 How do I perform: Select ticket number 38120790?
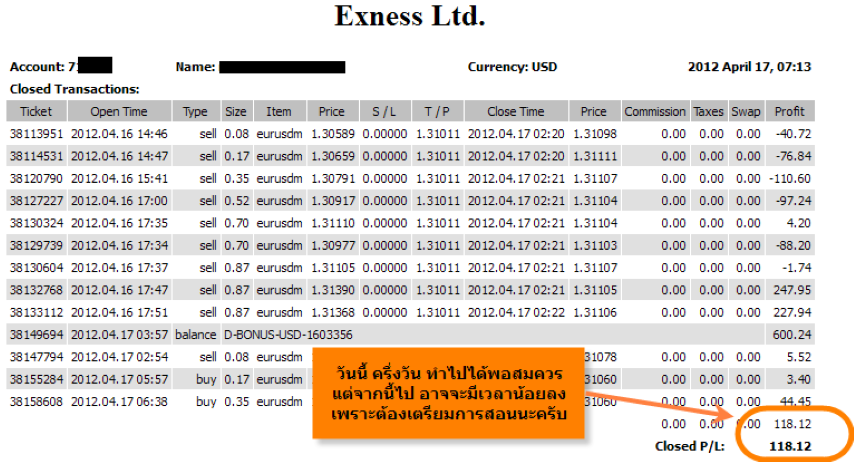point(36,179)
